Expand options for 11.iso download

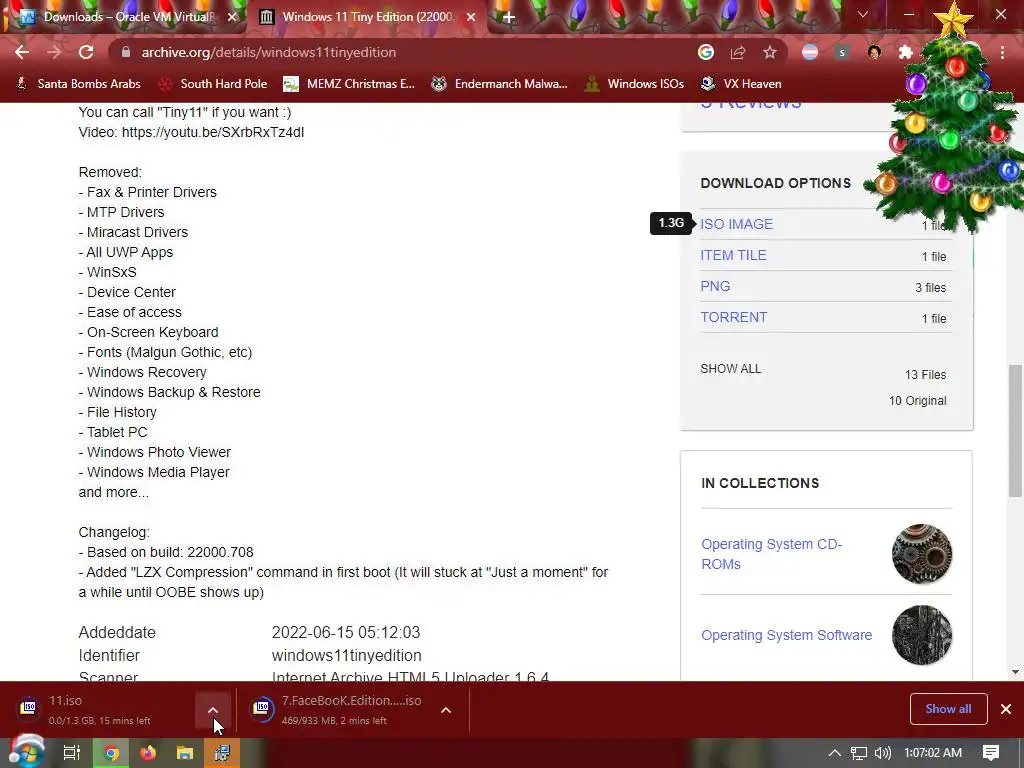(212, 710)
